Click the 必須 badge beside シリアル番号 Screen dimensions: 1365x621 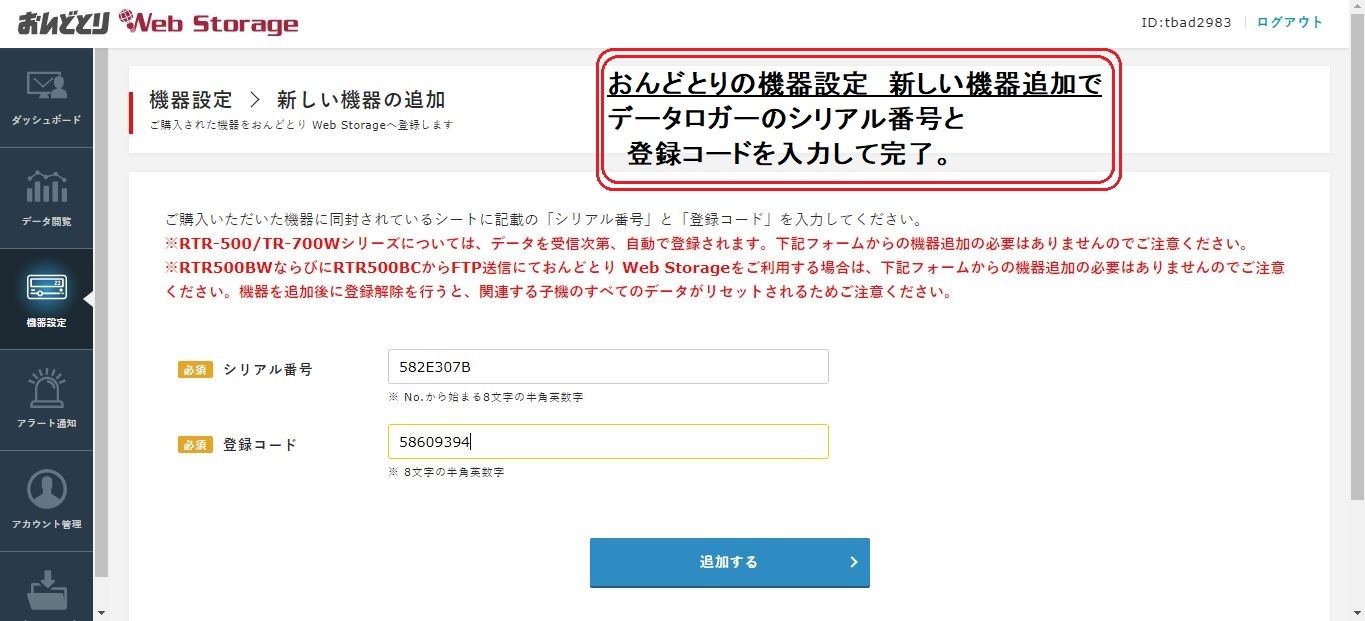pos(195,369)
